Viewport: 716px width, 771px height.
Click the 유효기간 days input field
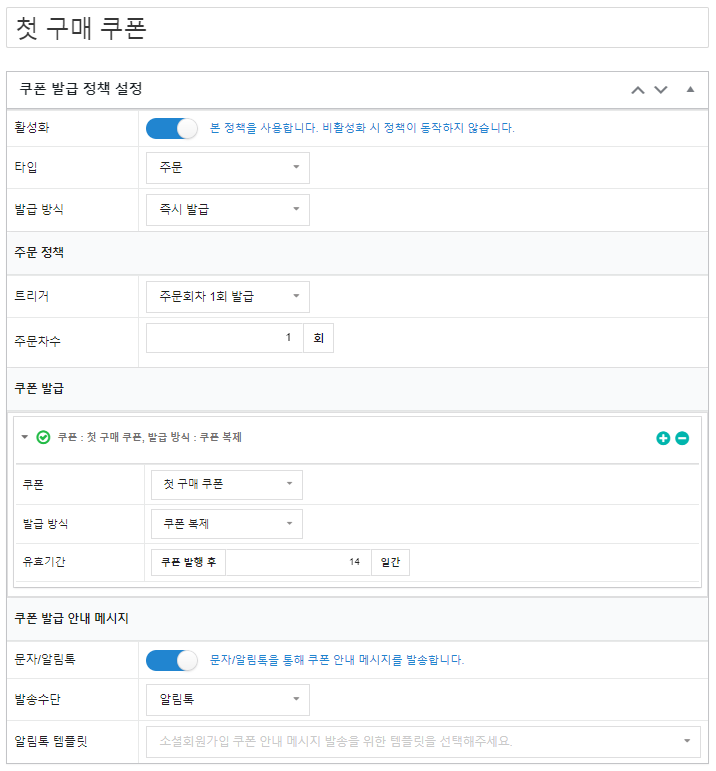pos(298,562)
